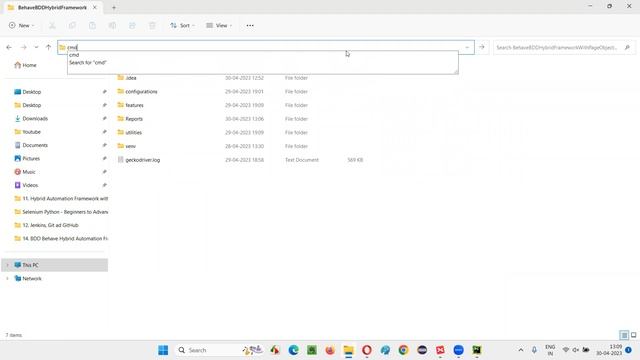The height and width of the screenshot is (360, 640).
Task: Open the View dropdown
Action: (x=219, y=25)
